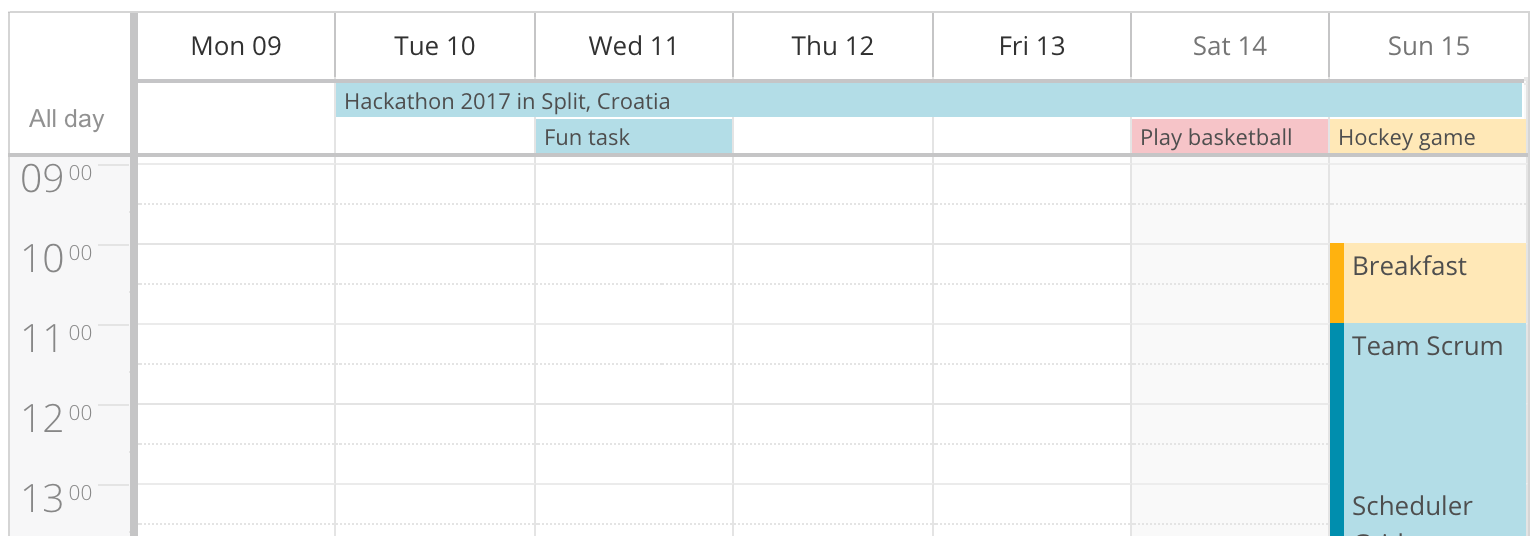This screenshot has height=536, width=1536.
Task: Open the Hackathon 2017 in Split event
Action: 507,101
